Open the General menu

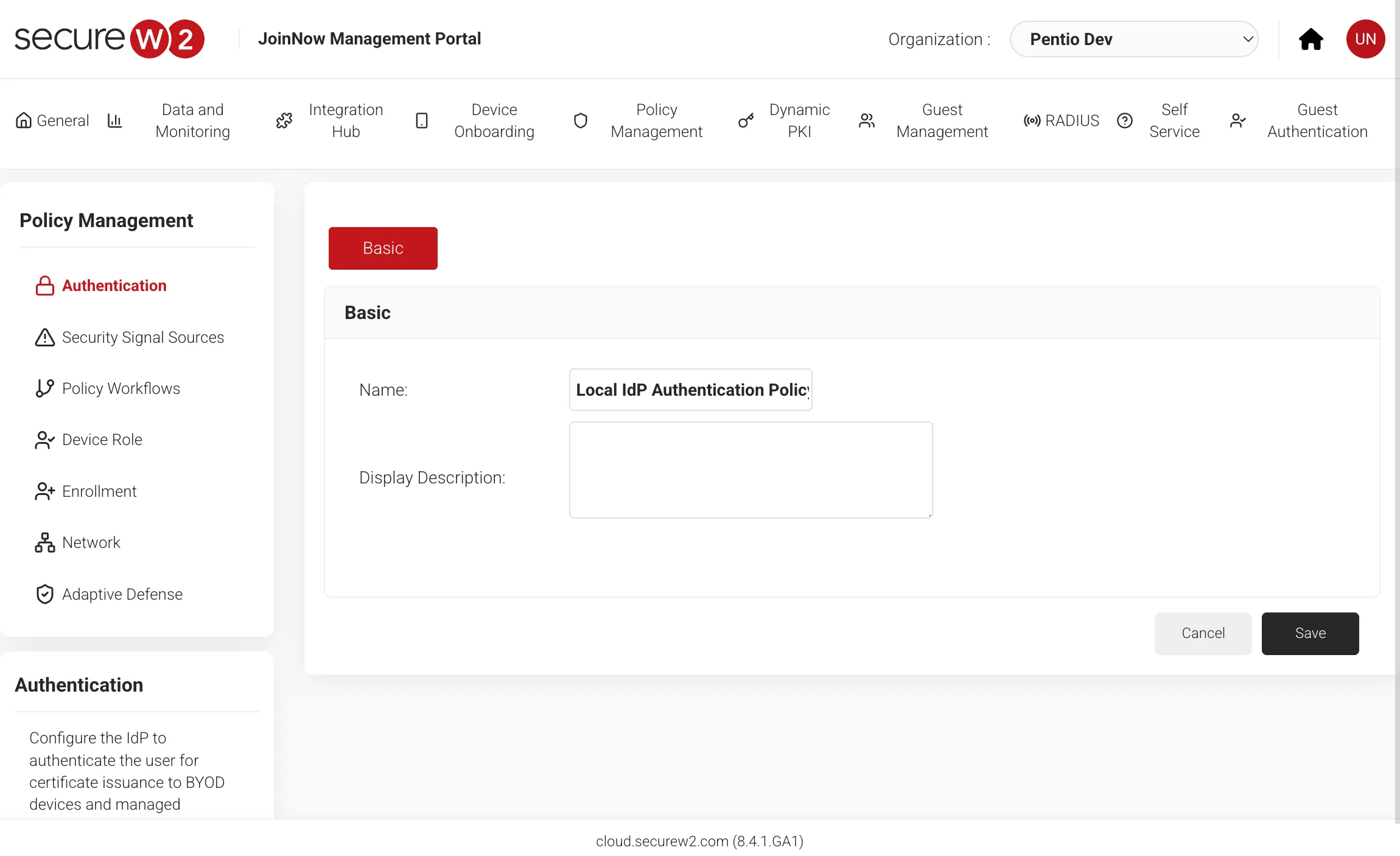coord(63,121)
